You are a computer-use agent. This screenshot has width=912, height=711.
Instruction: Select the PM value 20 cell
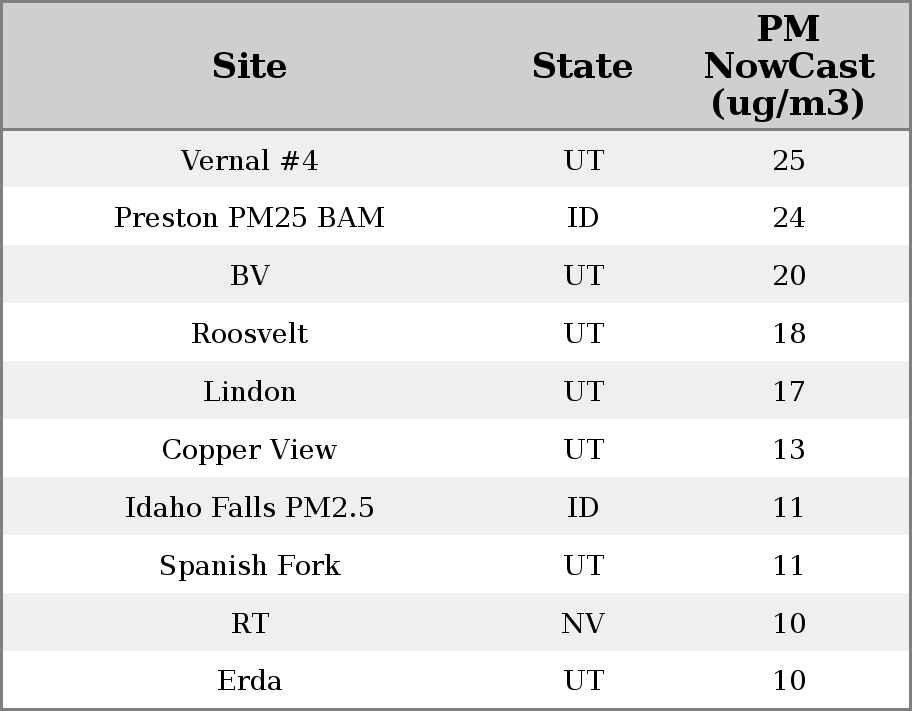789,276
